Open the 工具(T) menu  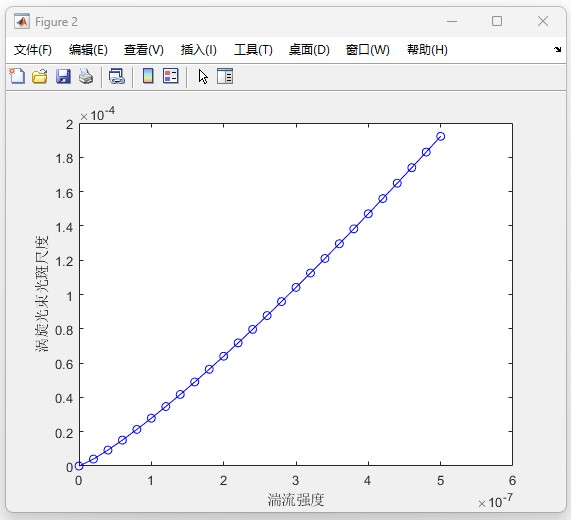point(253,50)
